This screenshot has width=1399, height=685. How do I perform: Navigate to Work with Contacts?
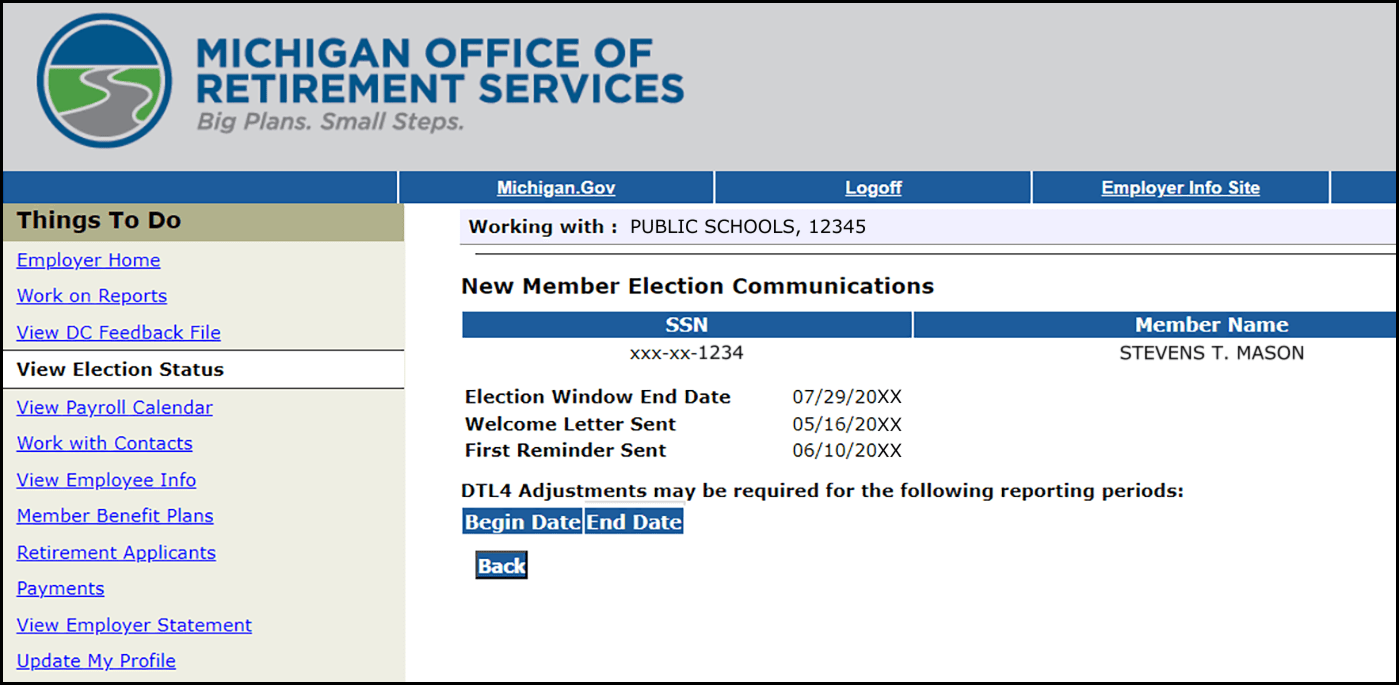point(104,443)
